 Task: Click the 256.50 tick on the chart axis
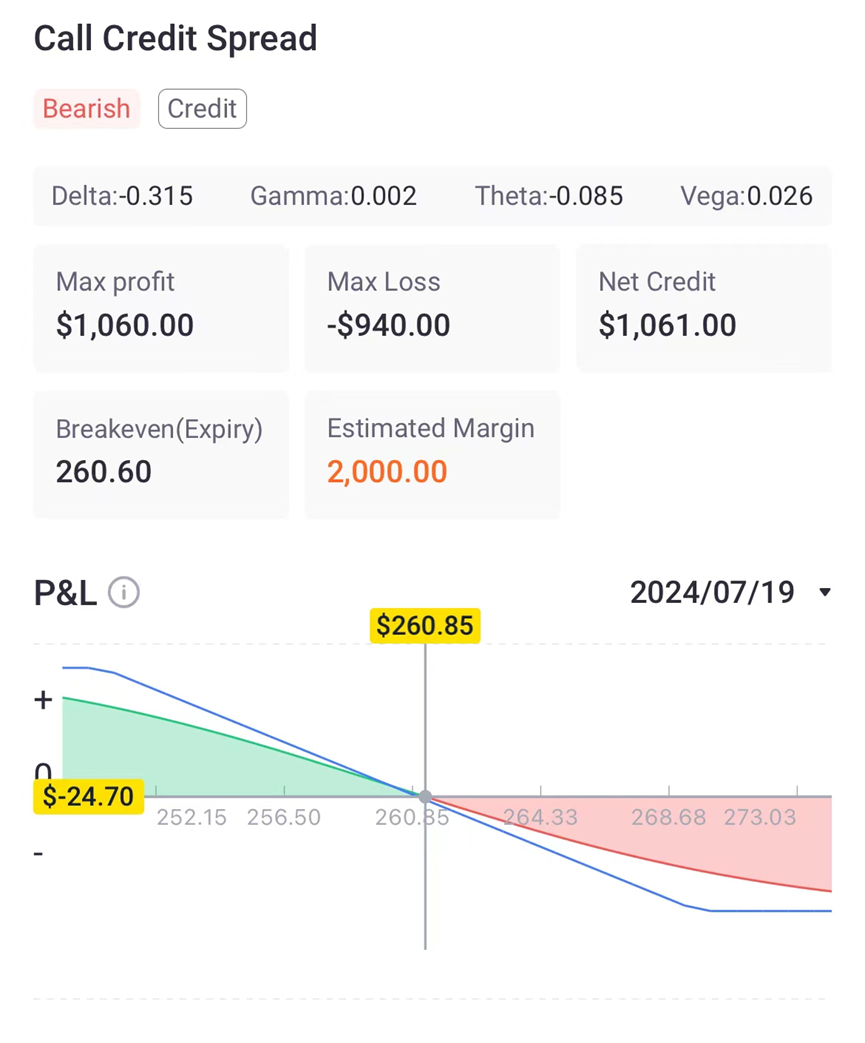click(x=284, y=817)
